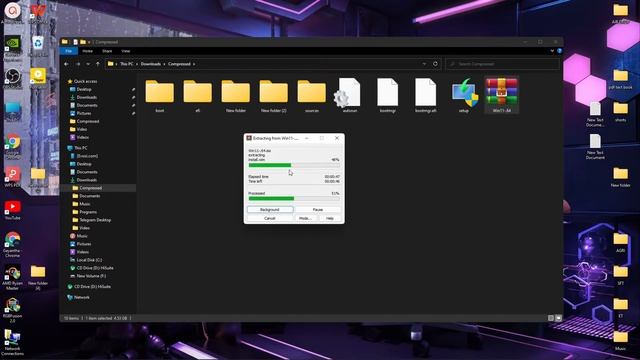The width and height of the screenshot is (640, 360).
Task: Pause the WinRAR extraction
Action: tap(318, 209)
